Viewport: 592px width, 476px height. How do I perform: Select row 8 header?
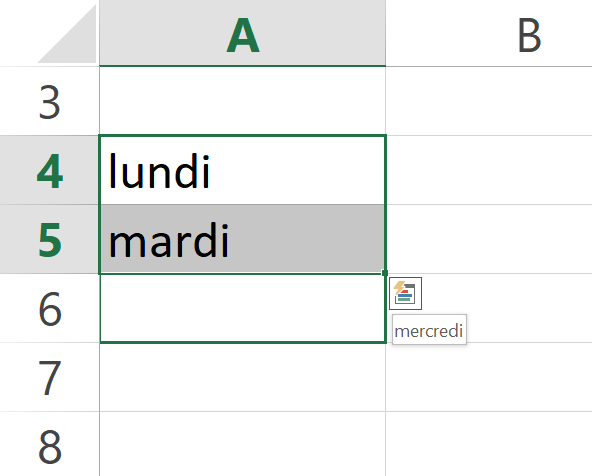[x=49, y=444]
